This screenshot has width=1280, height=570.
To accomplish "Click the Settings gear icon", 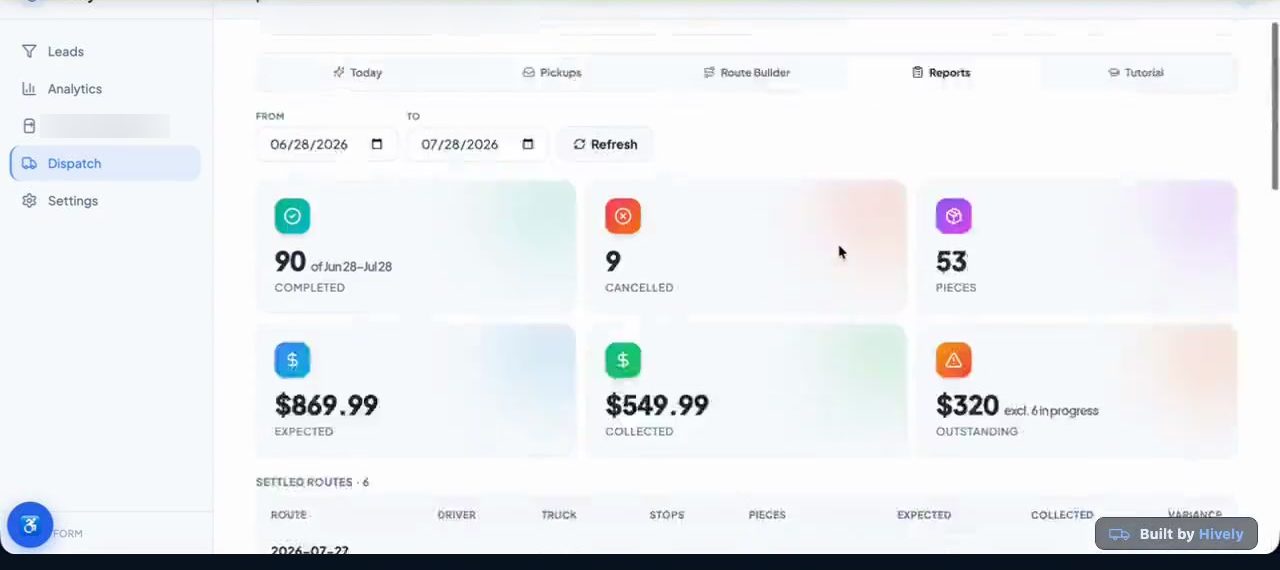I will (x=29, y=201).
